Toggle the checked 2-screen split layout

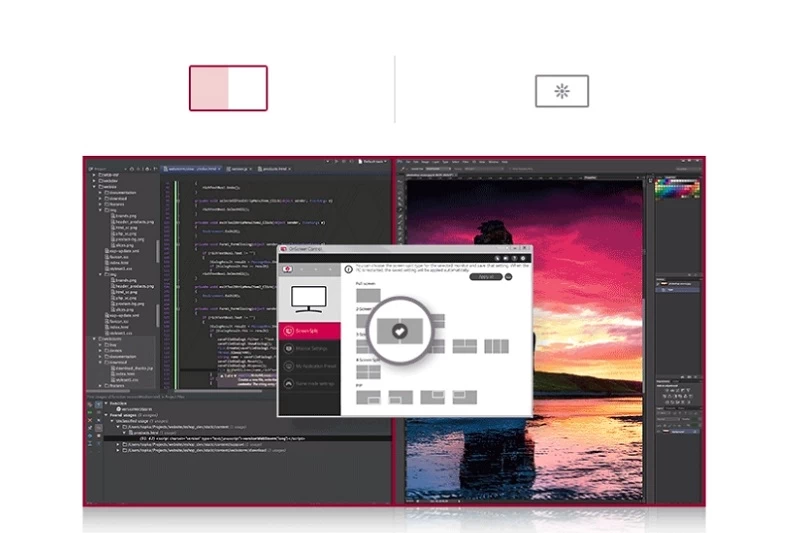click(399, 331)
